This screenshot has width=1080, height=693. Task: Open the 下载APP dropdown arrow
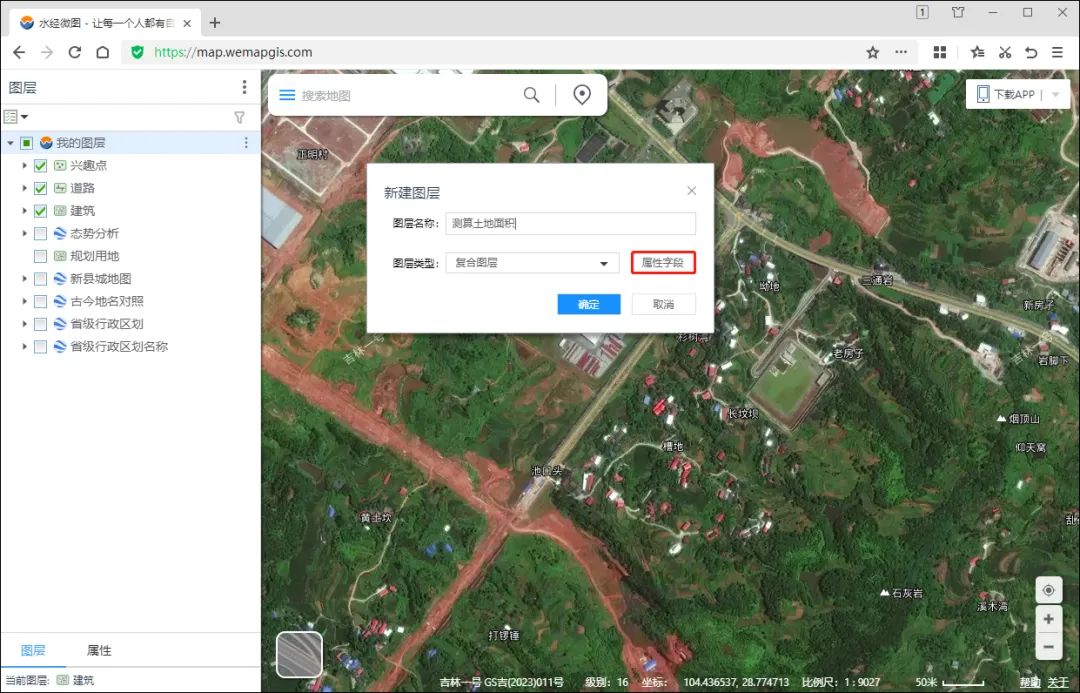(1056, 95)
